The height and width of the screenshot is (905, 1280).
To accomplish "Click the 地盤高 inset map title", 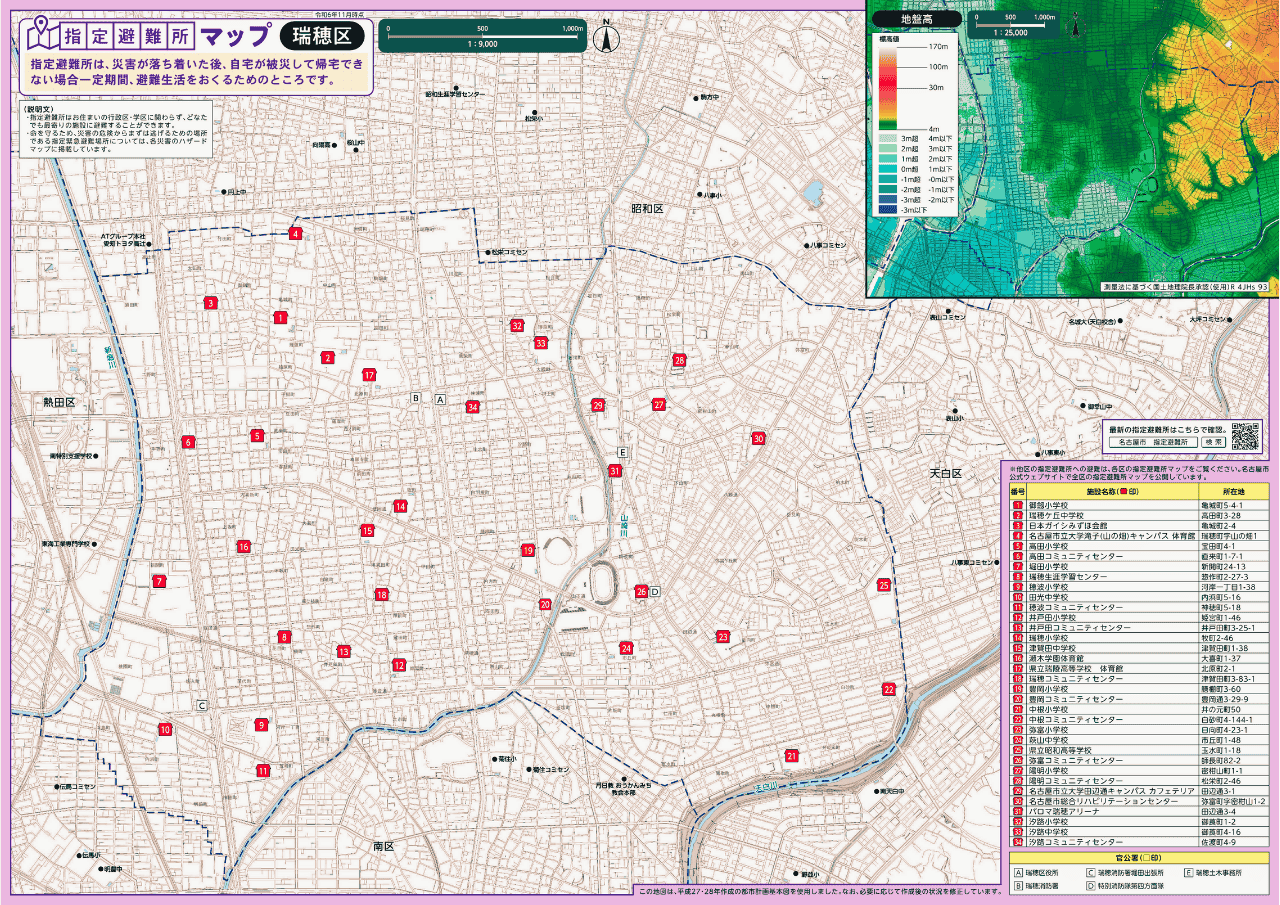I will point(916,18).
